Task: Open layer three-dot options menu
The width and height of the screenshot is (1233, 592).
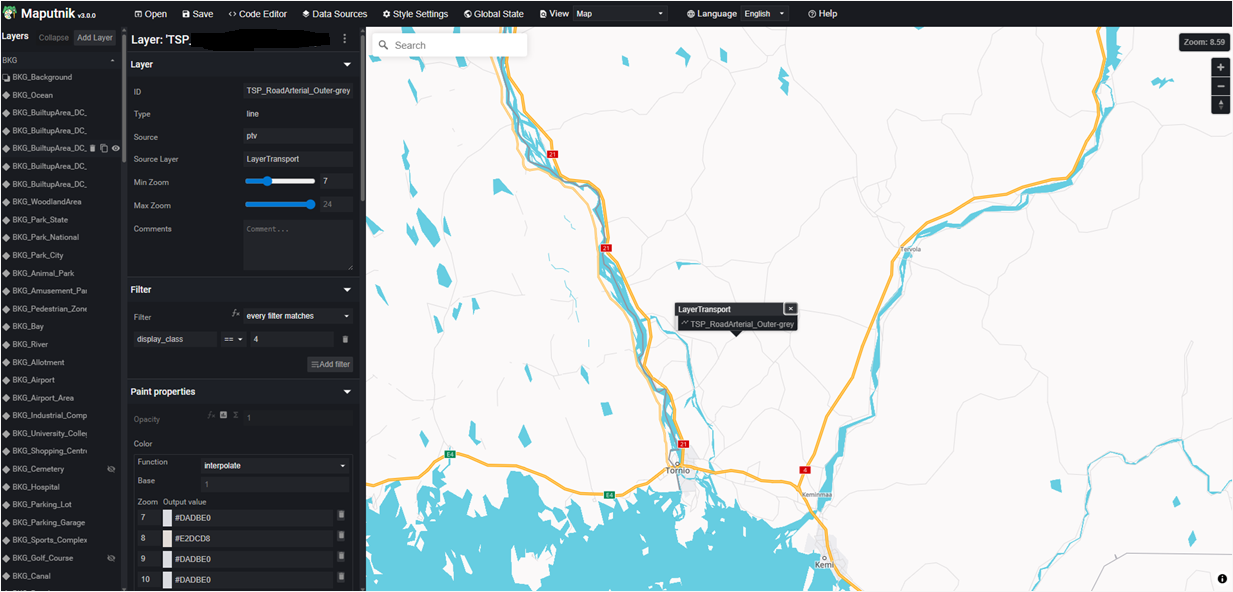Action: coord(345,39)
